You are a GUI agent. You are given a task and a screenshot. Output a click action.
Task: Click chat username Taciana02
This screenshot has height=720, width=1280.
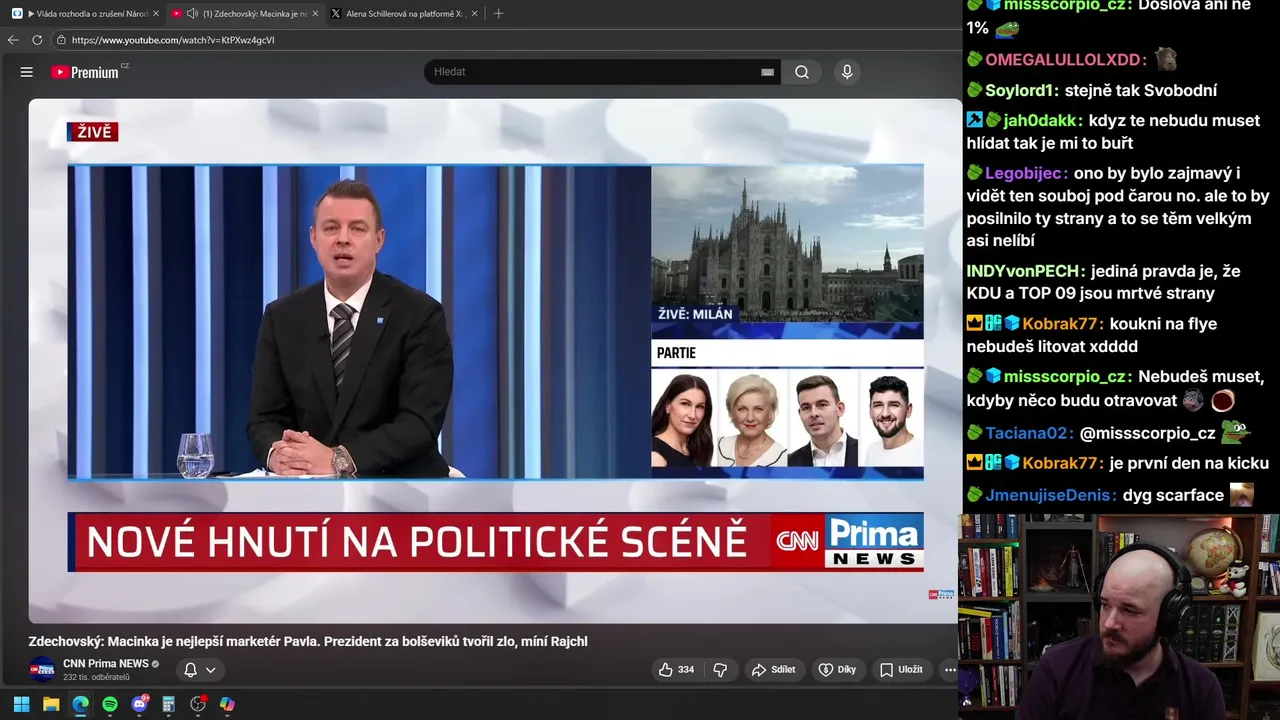(x=1028, y=433)
